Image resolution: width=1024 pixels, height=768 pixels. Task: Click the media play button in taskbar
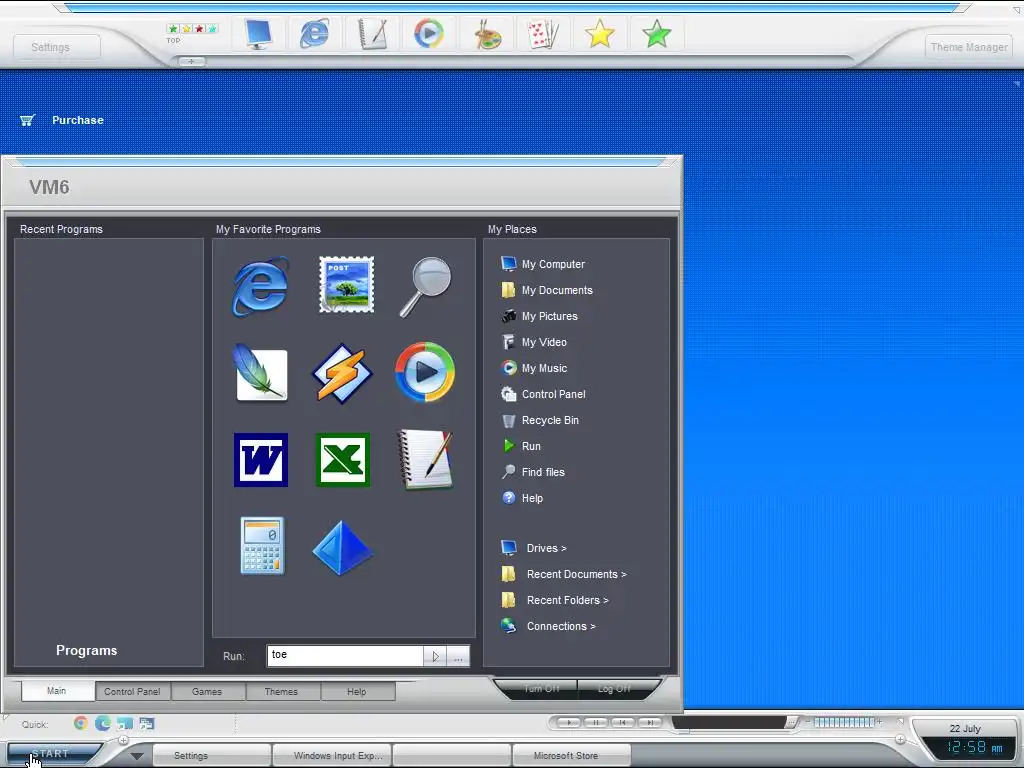coord(569,722)
